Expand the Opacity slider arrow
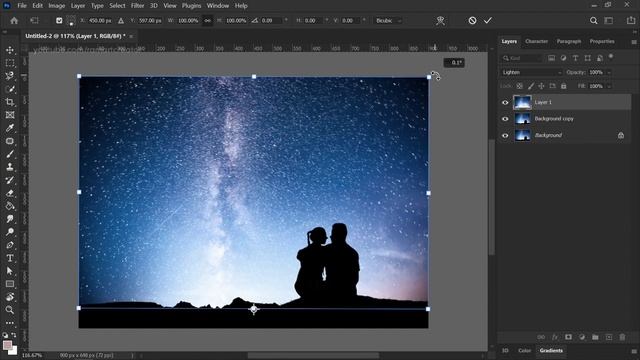 coord(609,72)
